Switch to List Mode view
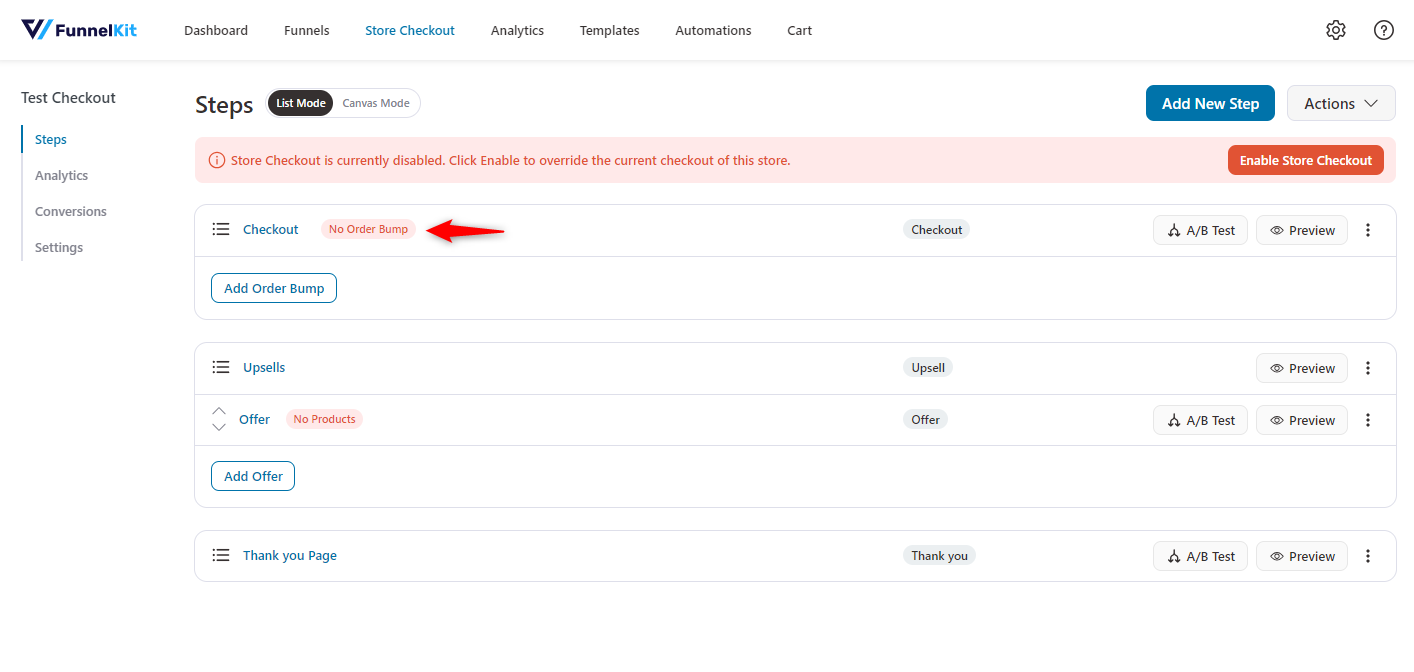This screenshot has width=1414, height=672. [x=301, y=103]
